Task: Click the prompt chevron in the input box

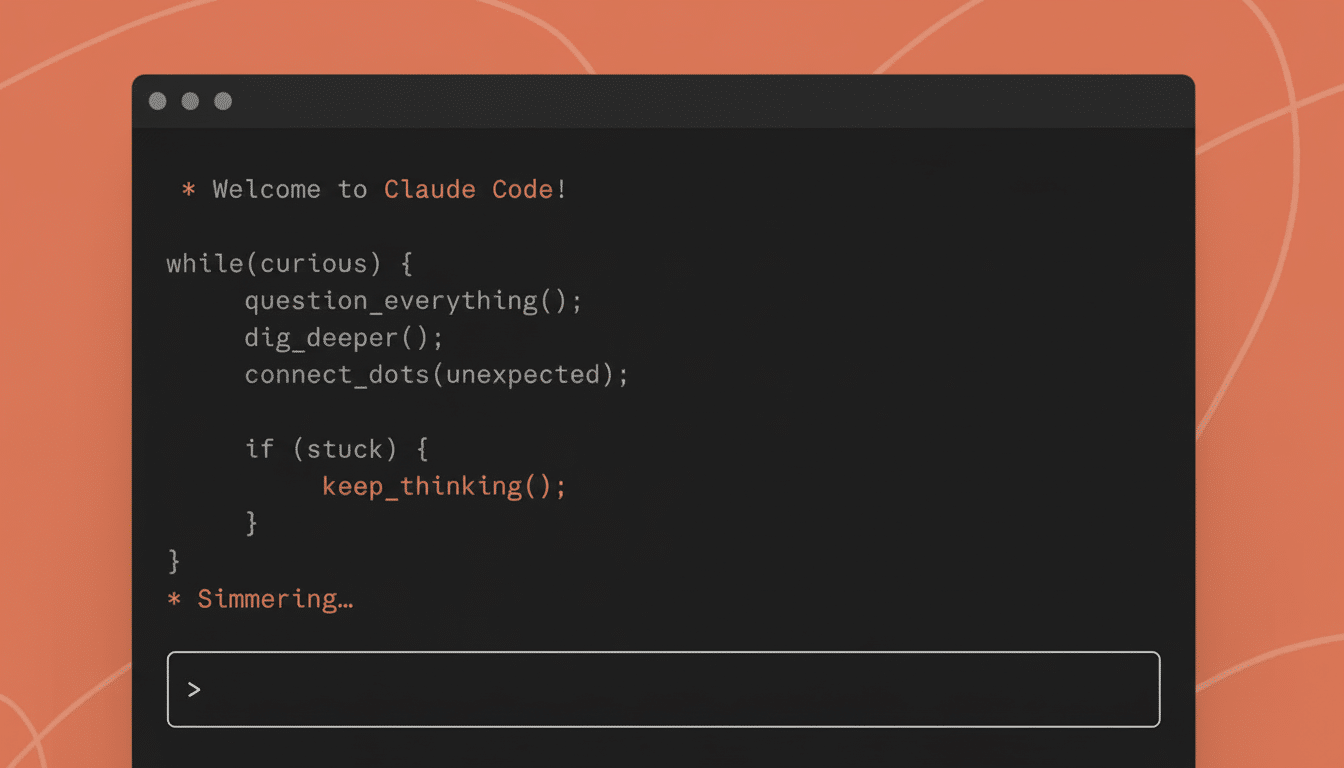Action: pos(194,690)
